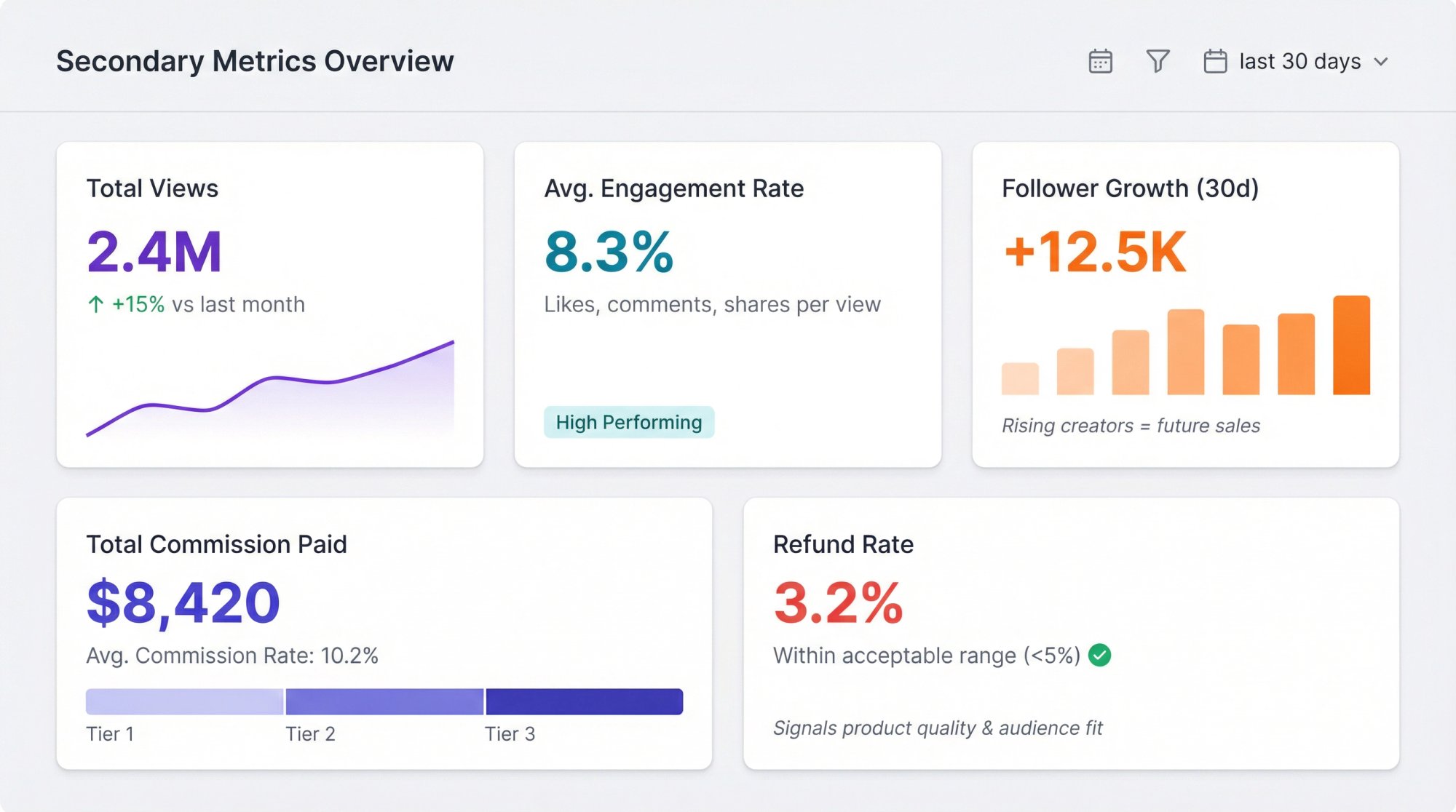Click the green upward arrow on Total Views
This screenshot has height=812, width=1456.
(97, 305)
